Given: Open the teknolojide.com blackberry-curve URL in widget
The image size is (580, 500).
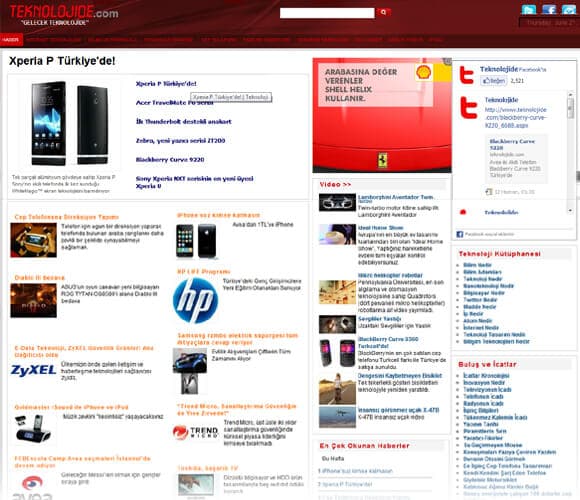Looking at the screenshot, I should pyautogui.click(x=516, y=118).
